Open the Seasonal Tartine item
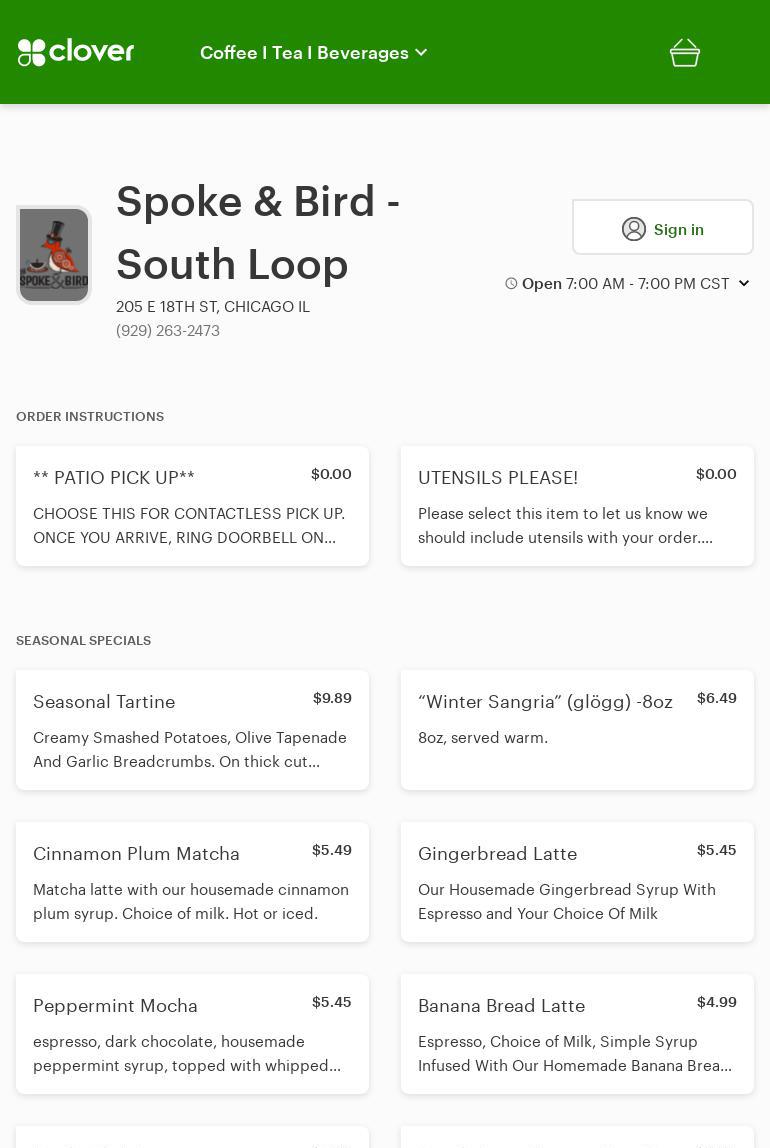Viewport: 770px width, 1148px height. [192, 730]
